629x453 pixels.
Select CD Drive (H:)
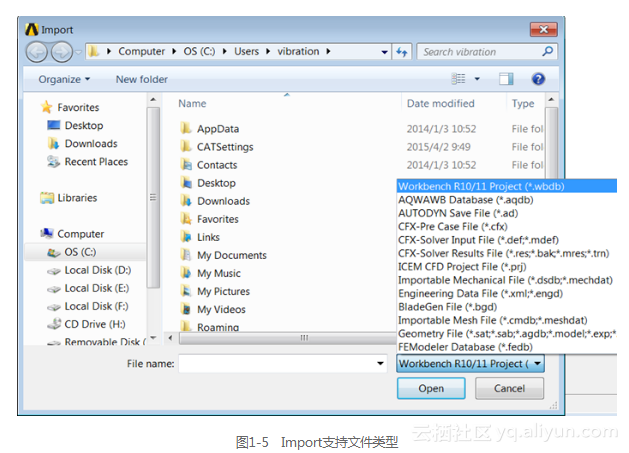point(95,324)
